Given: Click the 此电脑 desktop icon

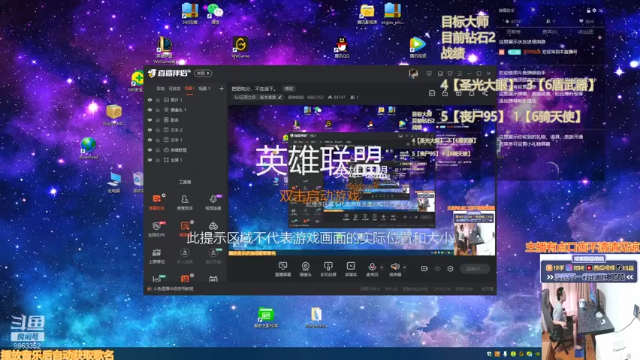Looking at the screenshot, I should 114,182.
